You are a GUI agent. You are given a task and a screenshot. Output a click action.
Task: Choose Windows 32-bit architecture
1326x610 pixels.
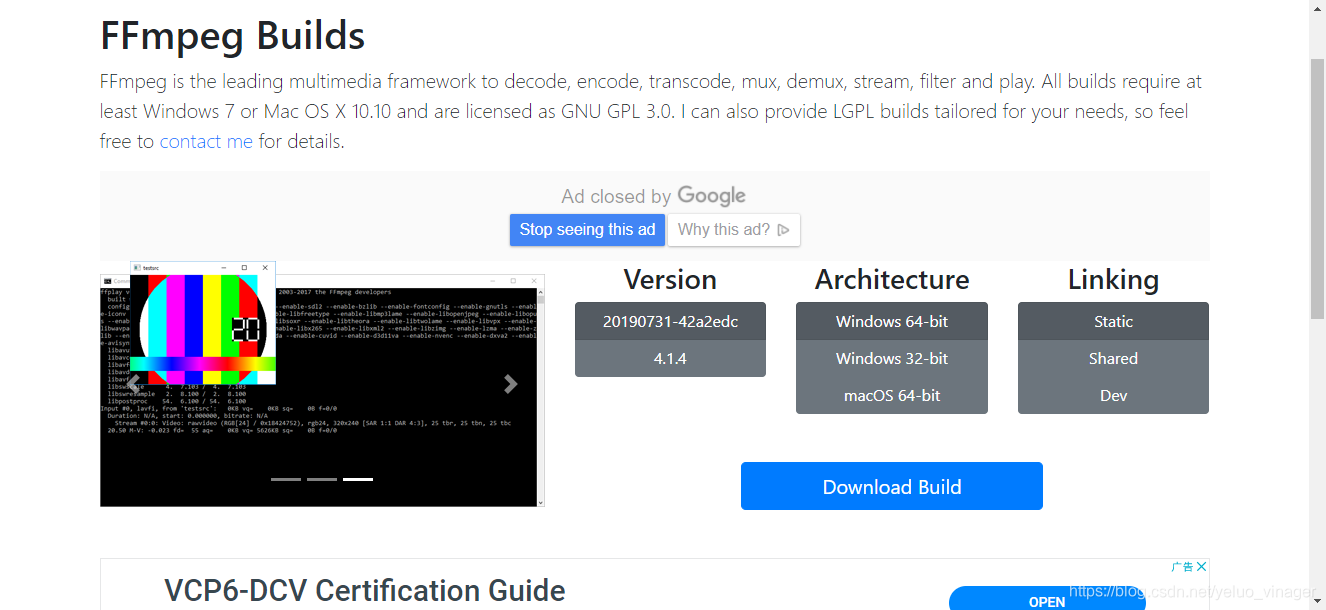(892, 358)
